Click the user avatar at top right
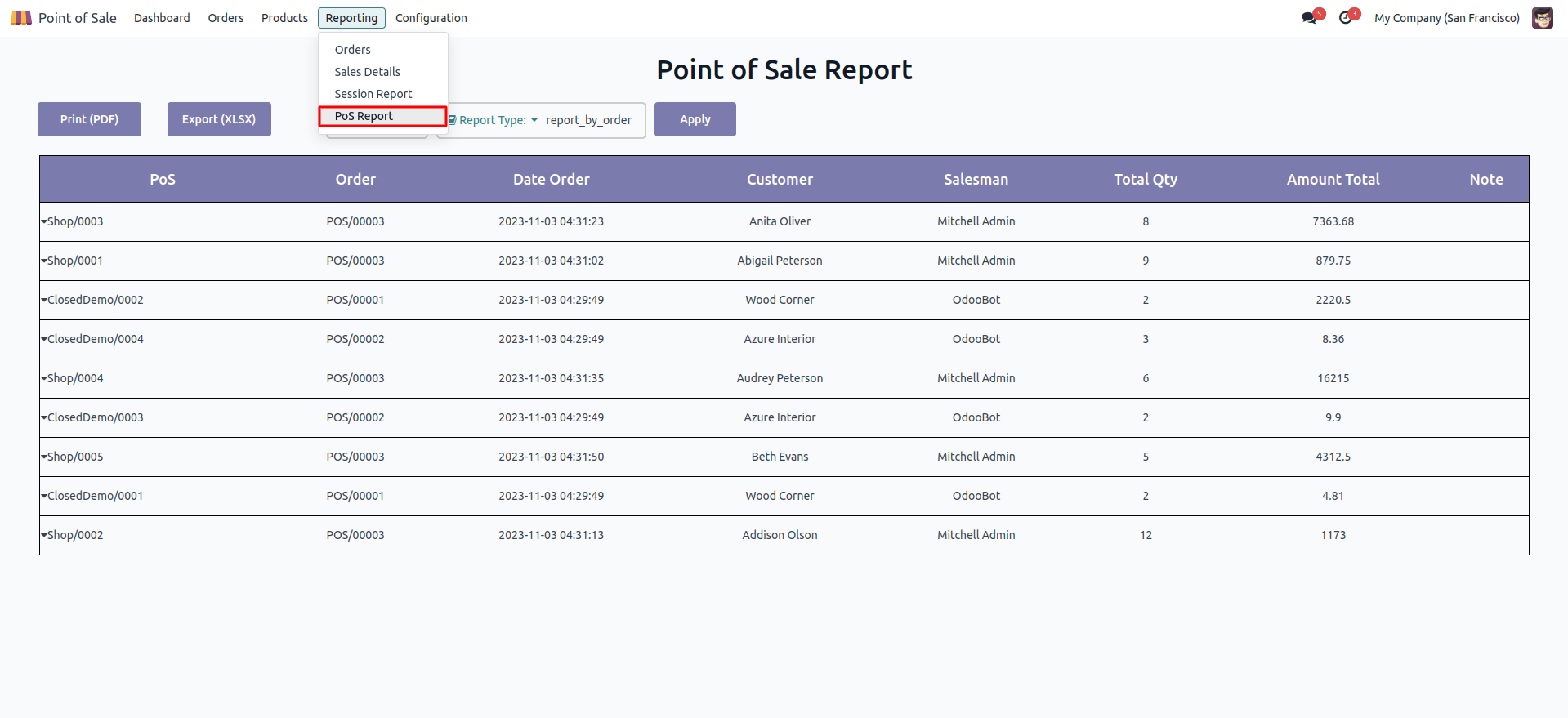The image size is (1568, 718). coord(1542,18)
